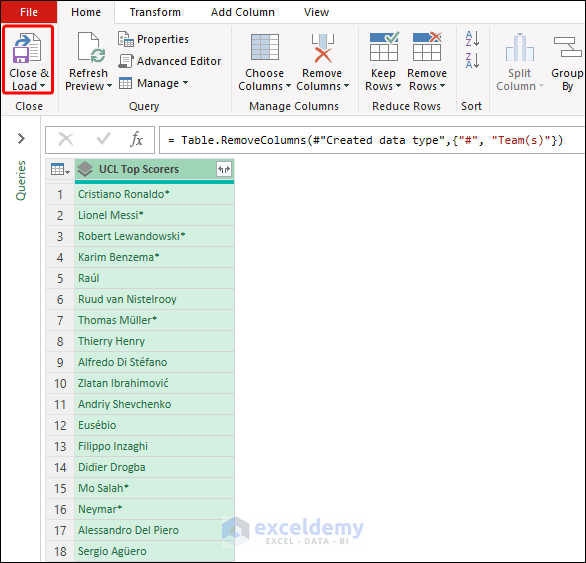
Task: Select cell Karim Benzema
Action: [x=154, y=257]
